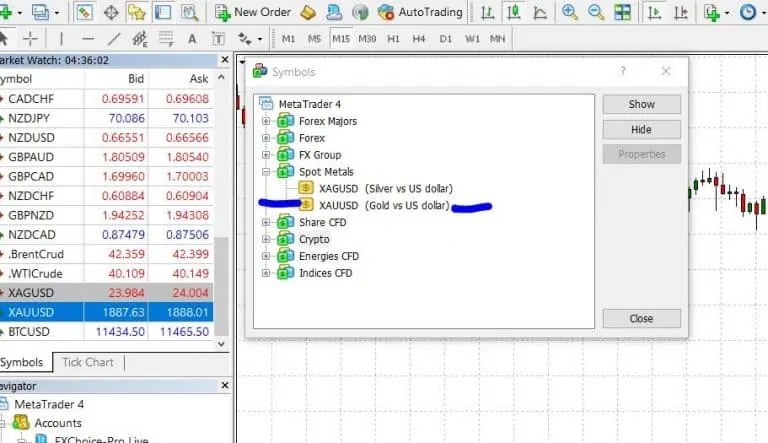
Task: Expand the Share CFD group
Action: (x=266, y=222)
